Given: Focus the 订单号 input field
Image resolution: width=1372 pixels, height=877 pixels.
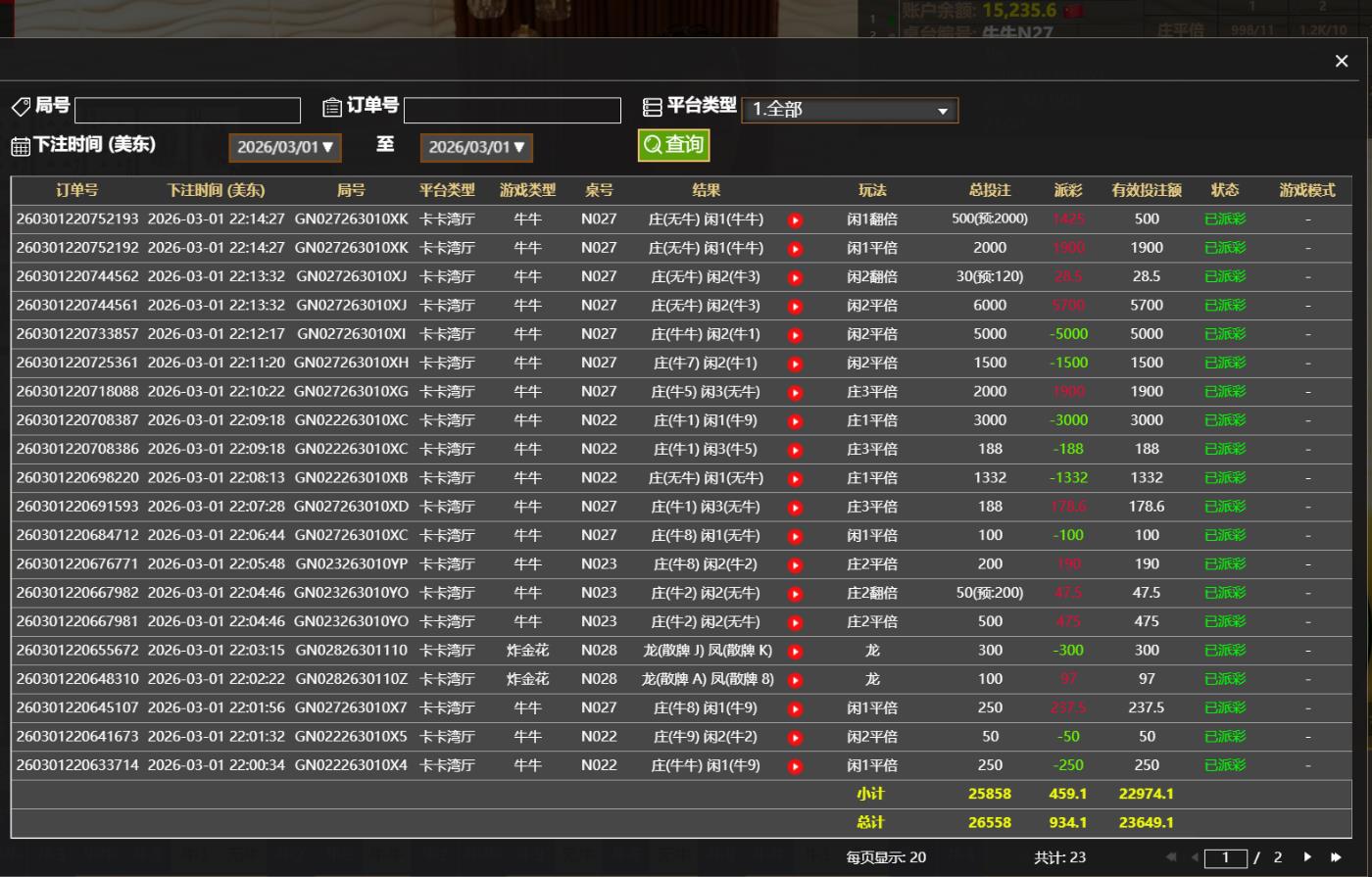Looking at the screenshot, I should point(512,110).
